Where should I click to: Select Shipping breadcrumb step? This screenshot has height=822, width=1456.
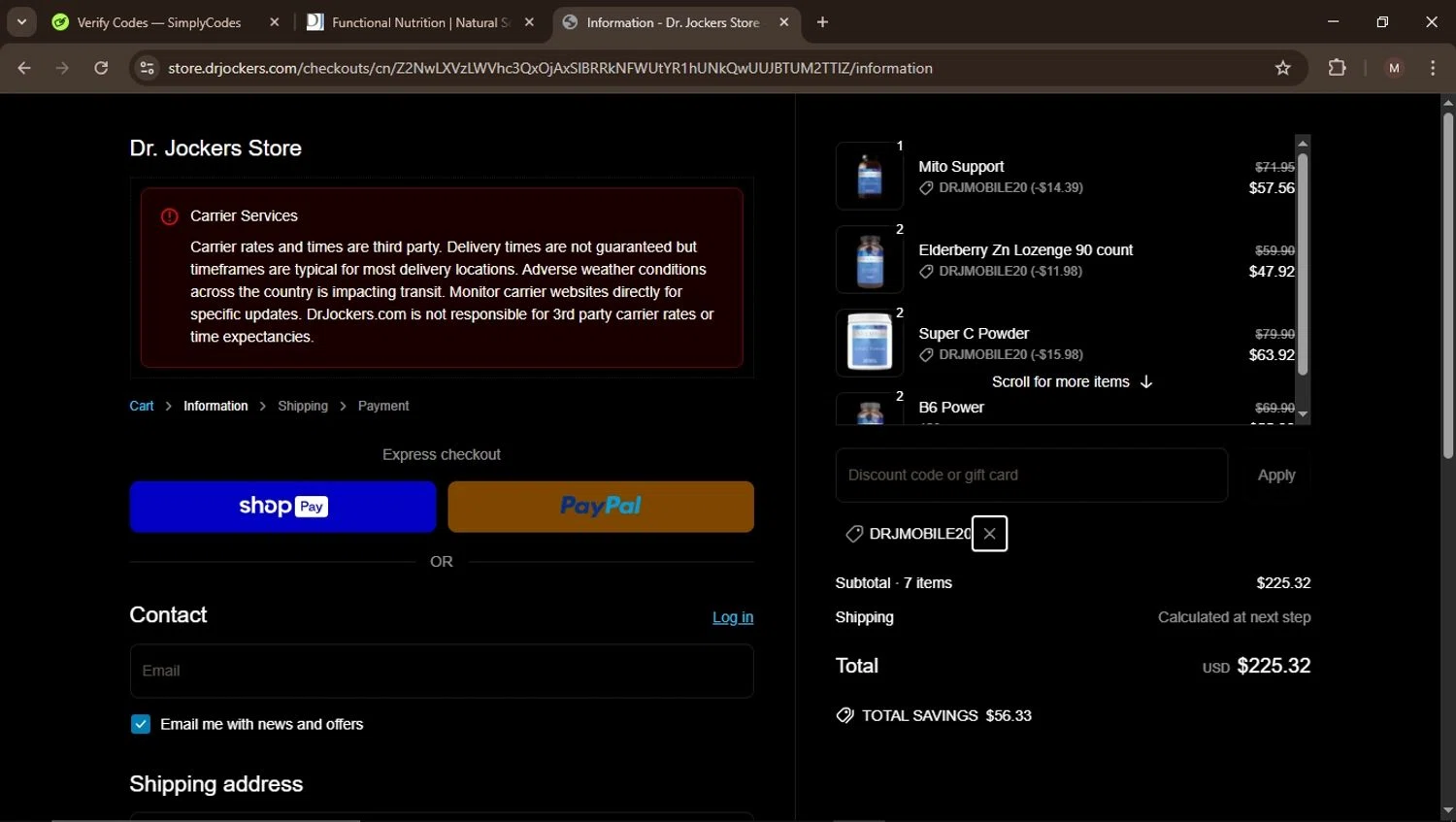(303, 406)
